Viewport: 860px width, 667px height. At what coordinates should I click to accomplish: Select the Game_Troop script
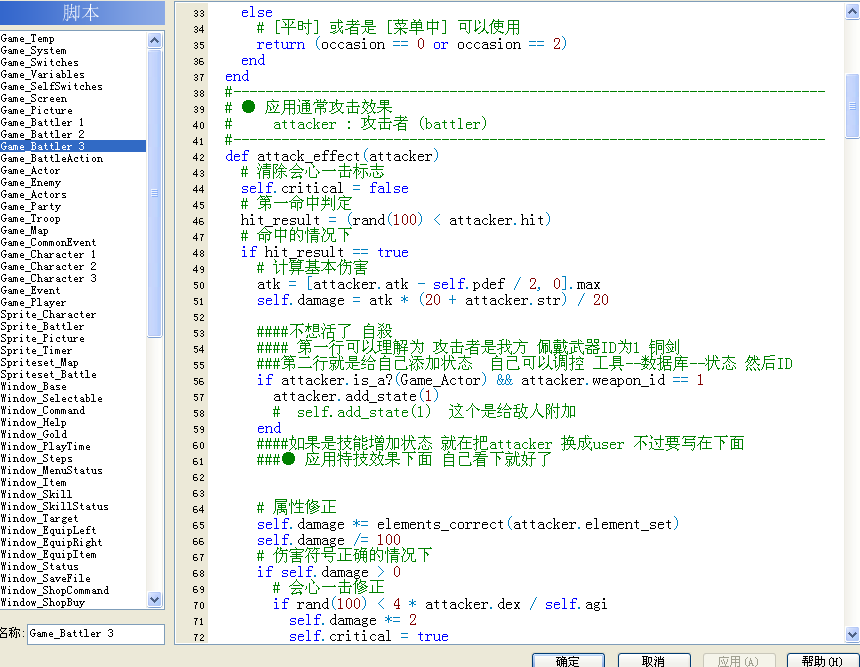pos(31,219)
